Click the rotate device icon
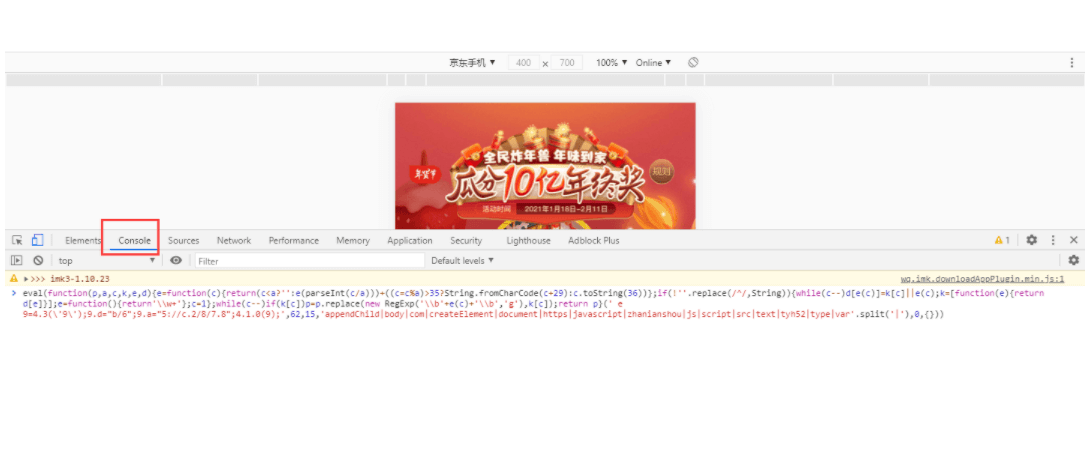Screen dimensions: 1088x475 coord(692,62)
